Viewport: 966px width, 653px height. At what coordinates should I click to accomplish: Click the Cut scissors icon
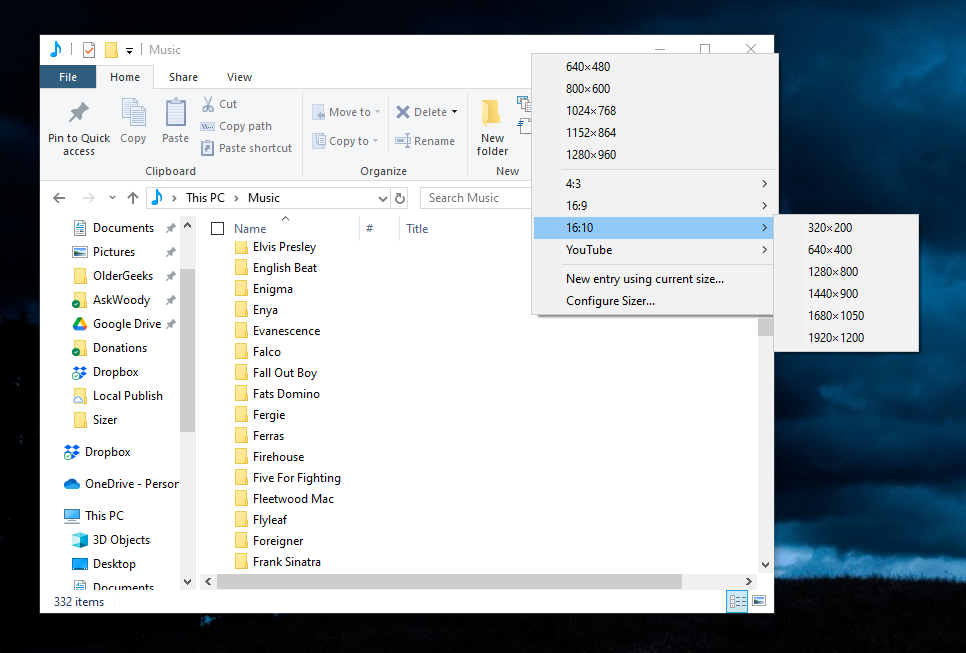pos(208,103)
